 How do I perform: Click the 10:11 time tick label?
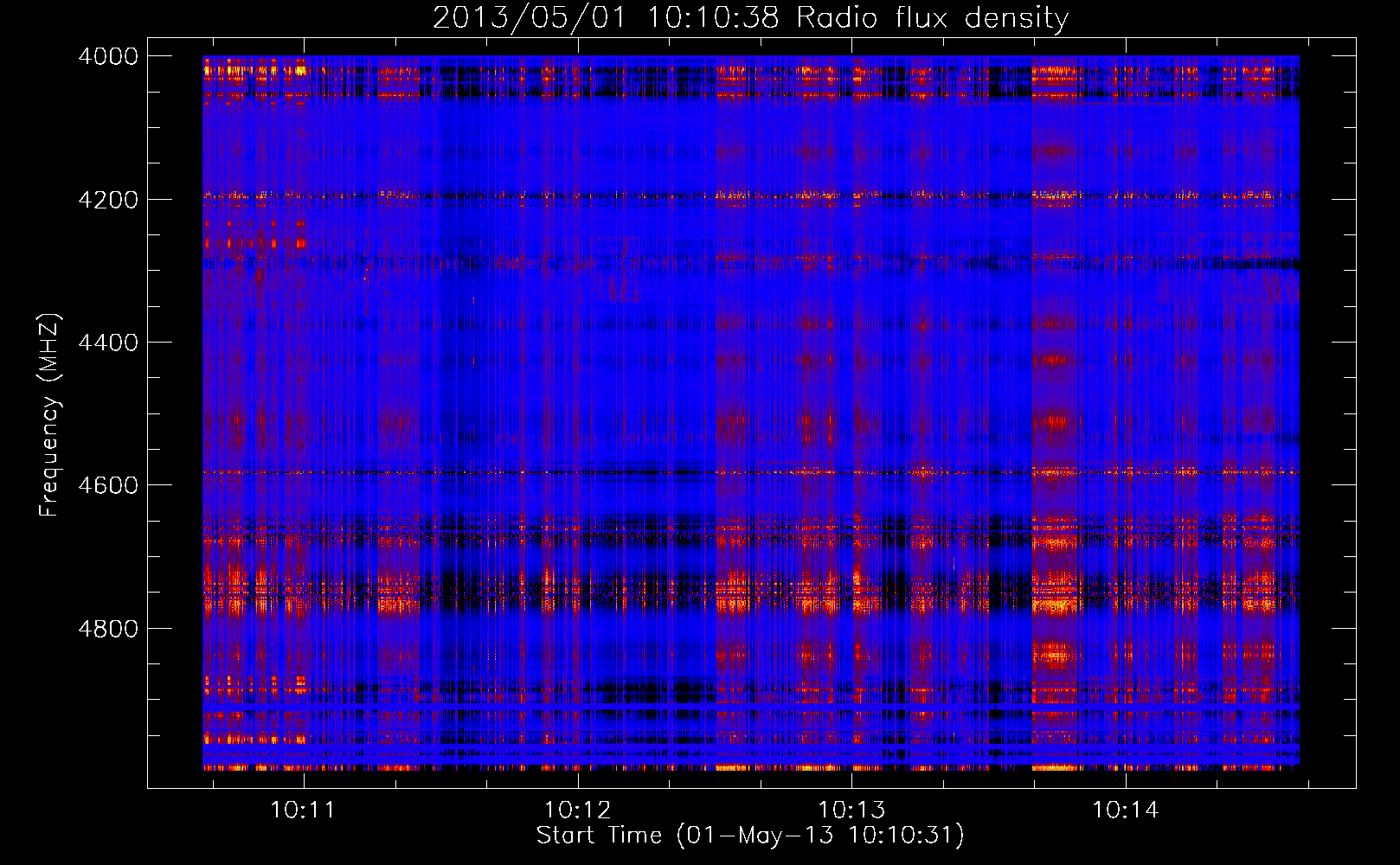tap(303, 810)
